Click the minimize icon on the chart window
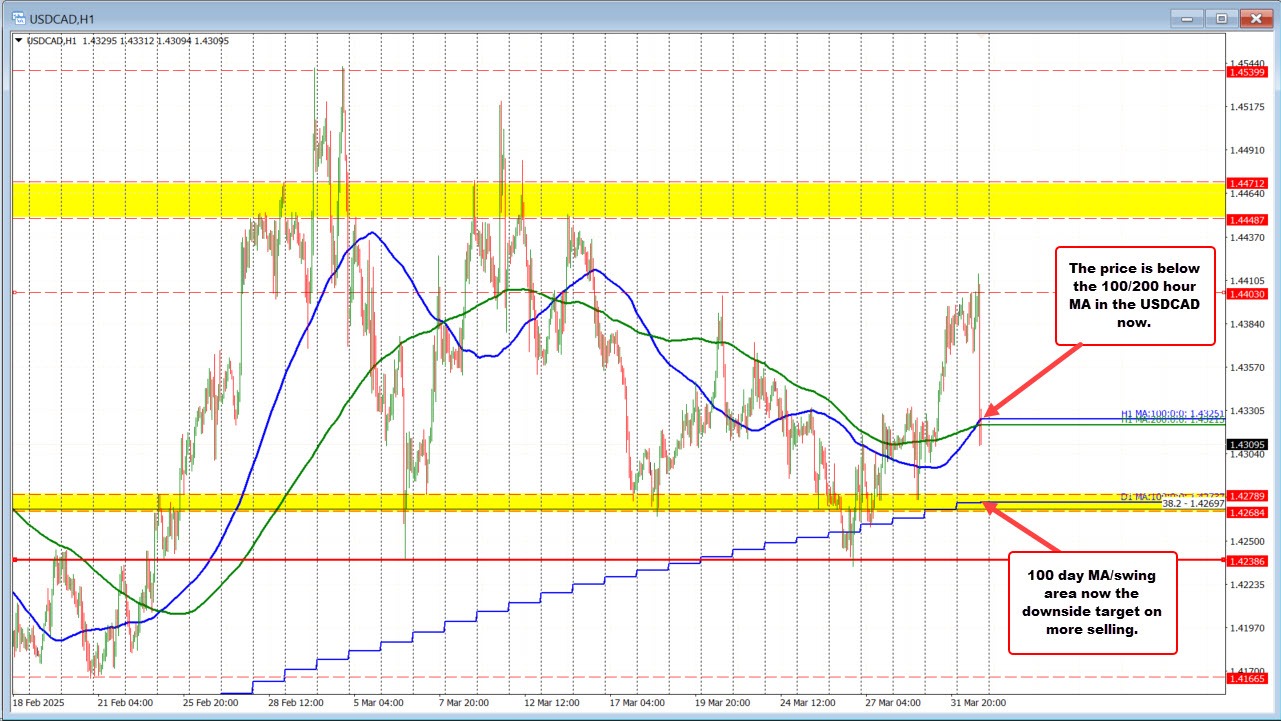The height and width of the screenshot is (721, 1281). 1185,18
